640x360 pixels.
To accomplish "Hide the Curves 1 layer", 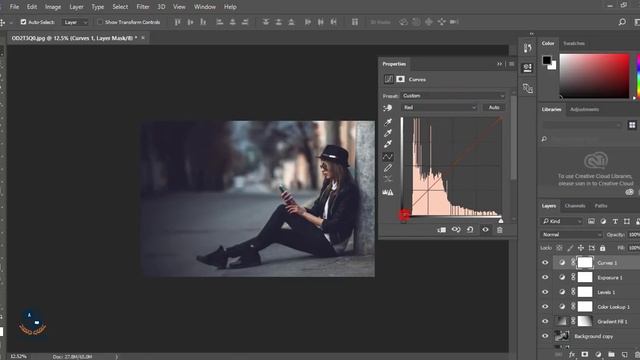I will coord(545,263).
